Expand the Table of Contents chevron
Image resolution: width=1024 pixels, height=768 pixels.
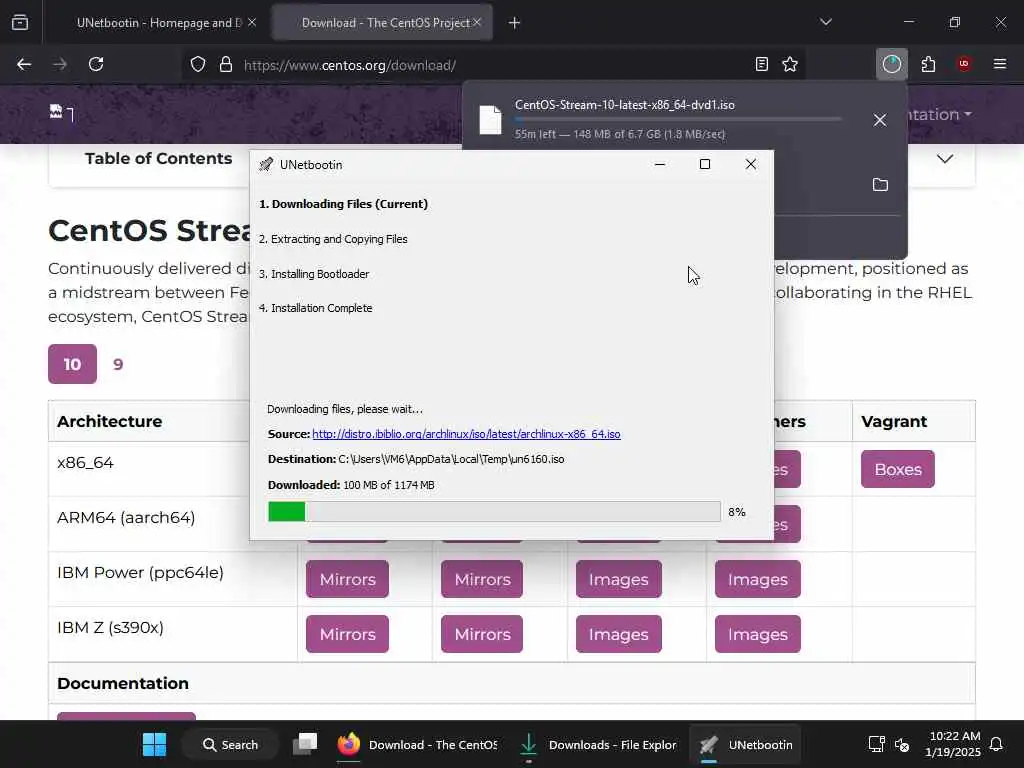[x=945, y=159]
